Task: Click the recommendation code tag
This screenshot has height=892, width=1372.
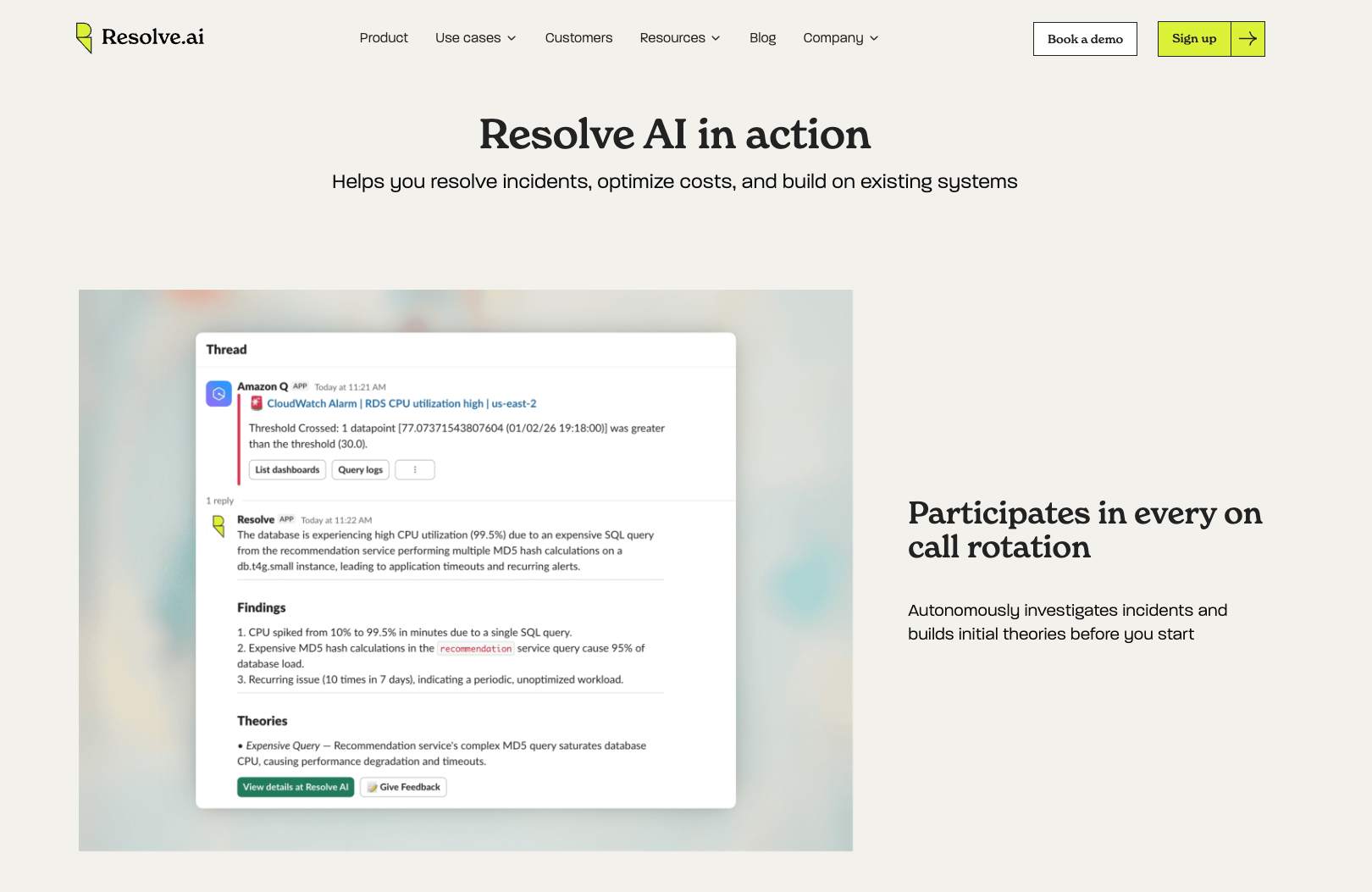Action: pyautogui.click(x=475, y=649)
